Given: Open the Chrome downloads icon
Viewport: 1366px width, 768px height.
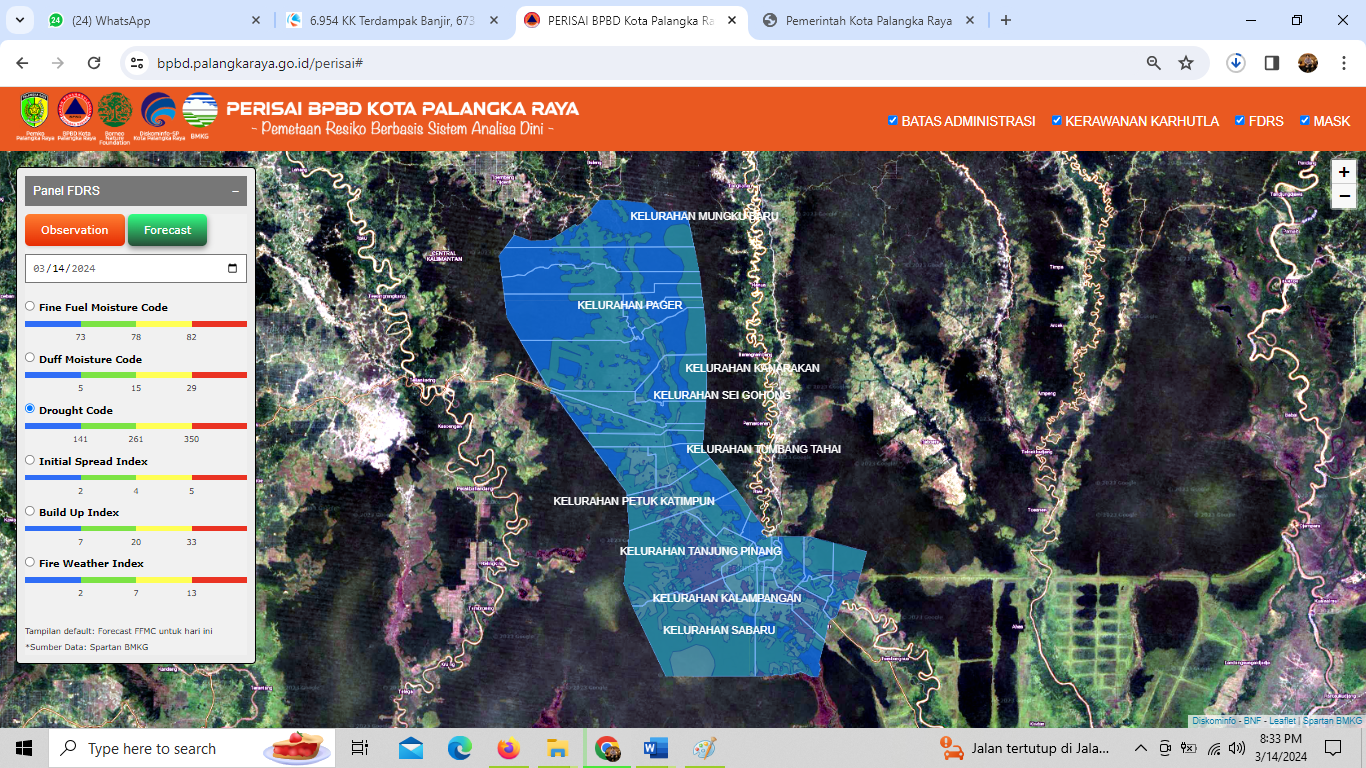Looking at the screenshot, I should (x=1236, y=63).
